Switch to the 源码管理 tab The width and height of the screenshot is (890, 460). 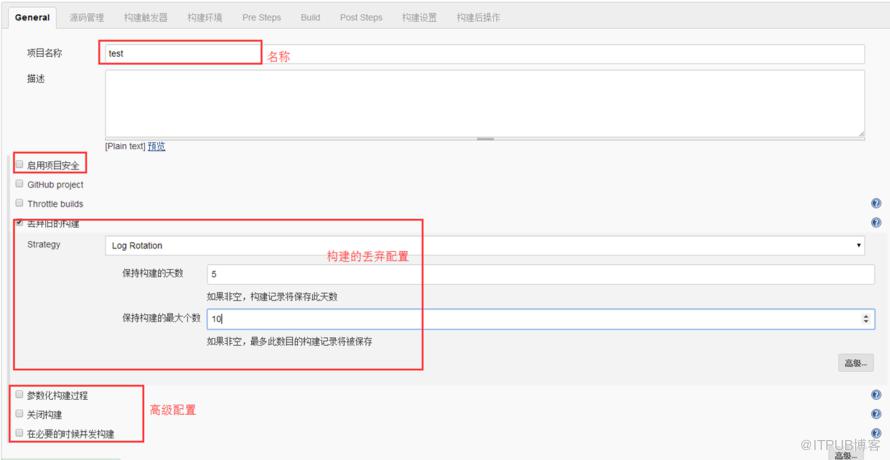[x=87, y=18]
